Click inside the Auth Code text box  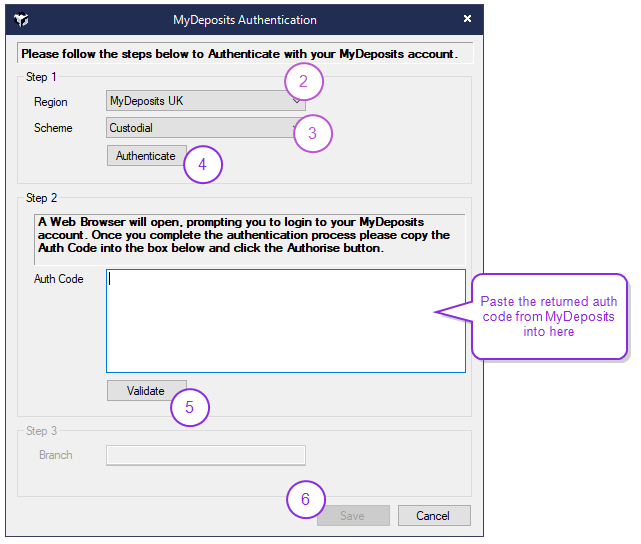(285, 320)
